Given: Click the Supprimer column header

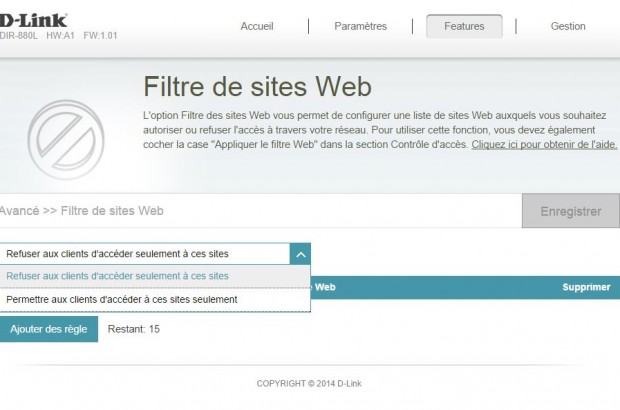Looking at the screenshot, I should [585, 287].
